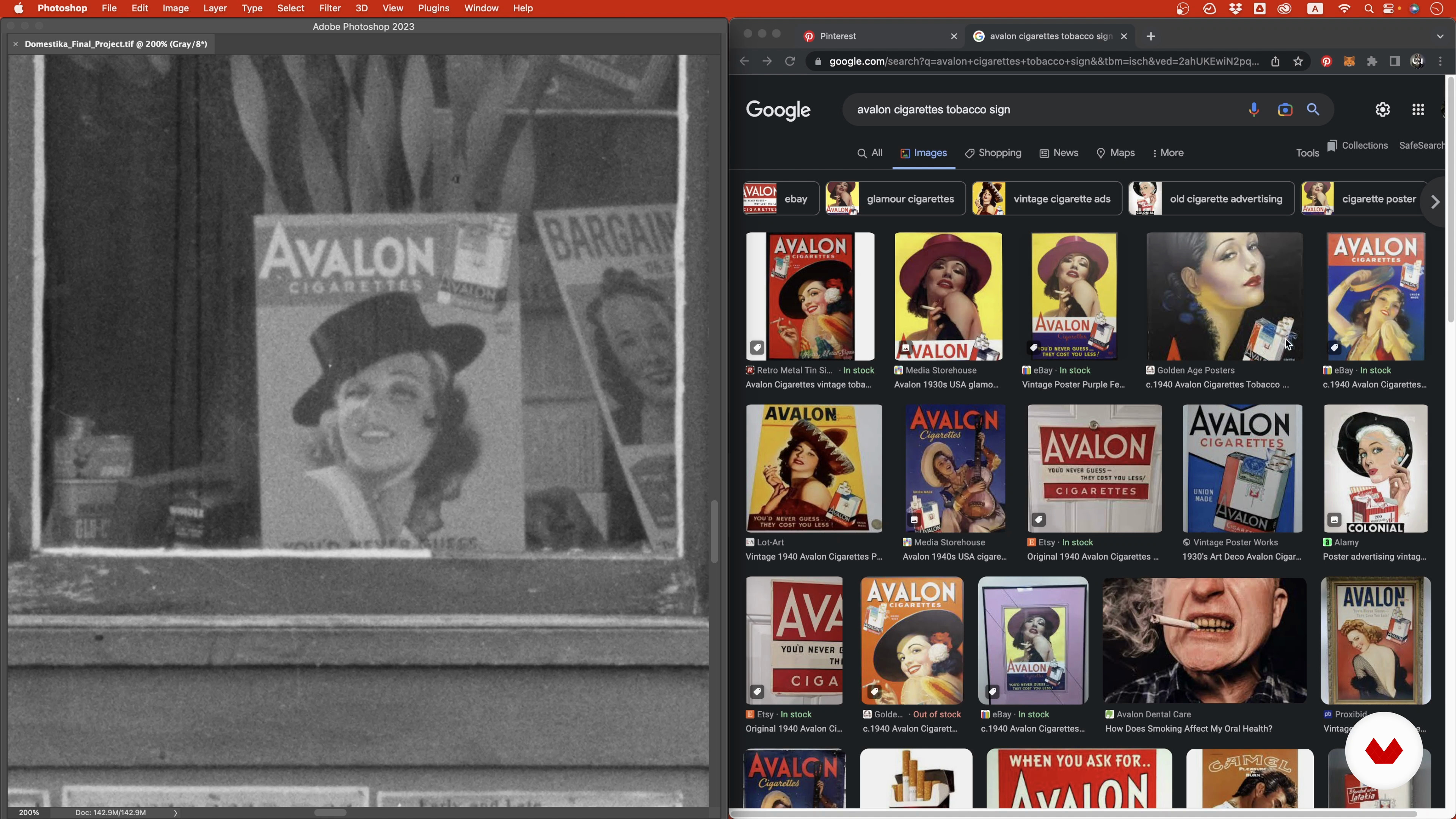The height and width of the screenshot is (819, 1456).
Task: Click the Tools button in search
Action: tap(1307, 153)
